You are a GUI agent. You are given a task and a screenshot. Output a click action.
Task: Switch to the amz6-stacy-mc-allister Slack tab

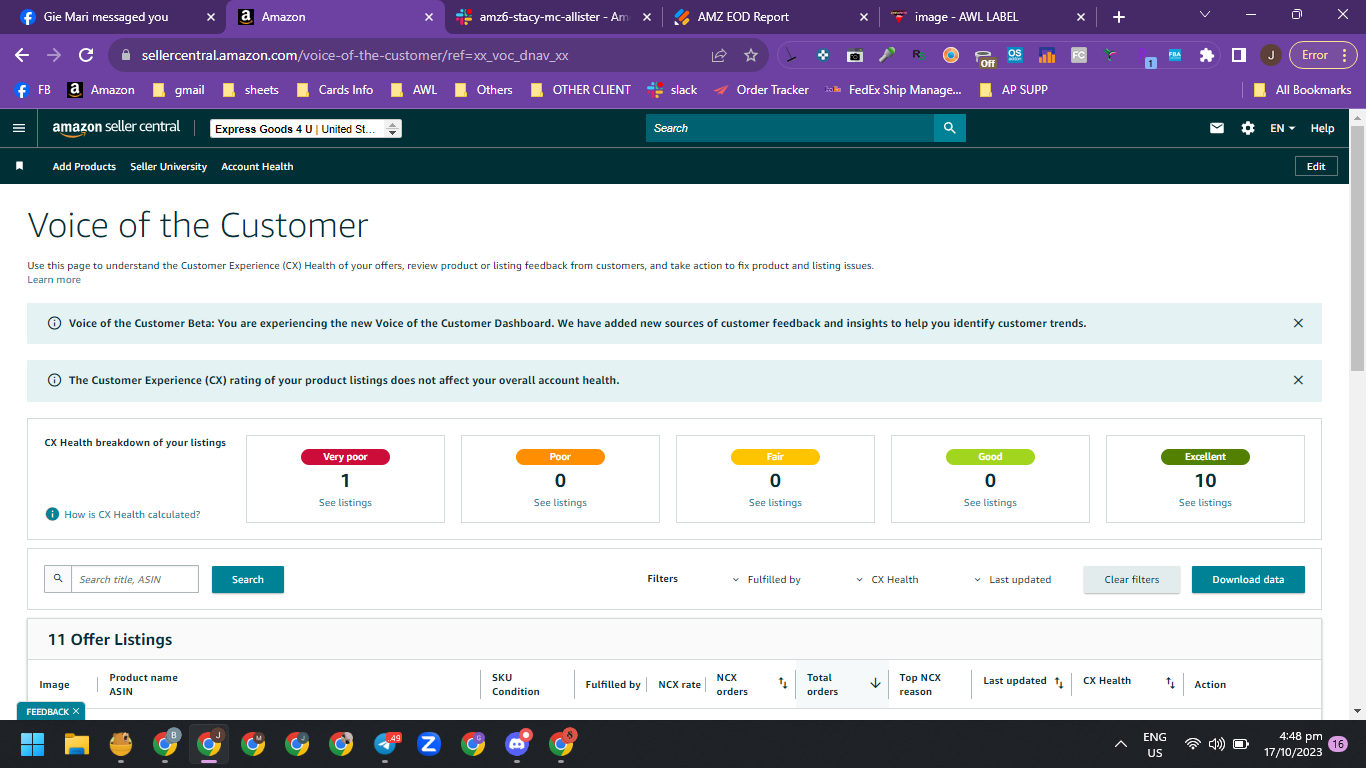[553, 17]
